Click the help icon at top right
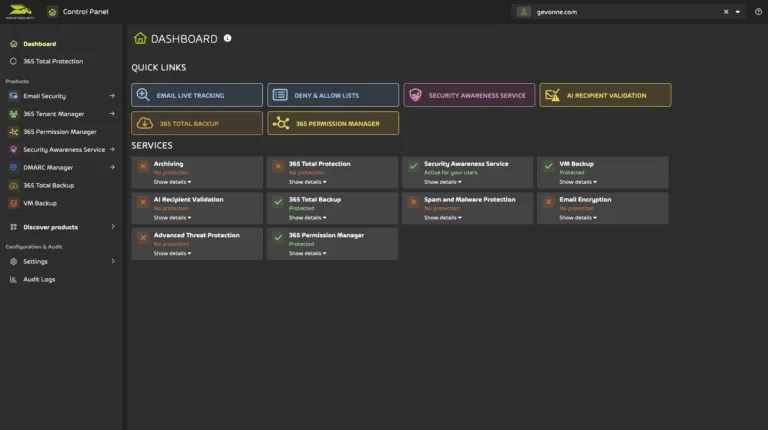 (758, 12)
